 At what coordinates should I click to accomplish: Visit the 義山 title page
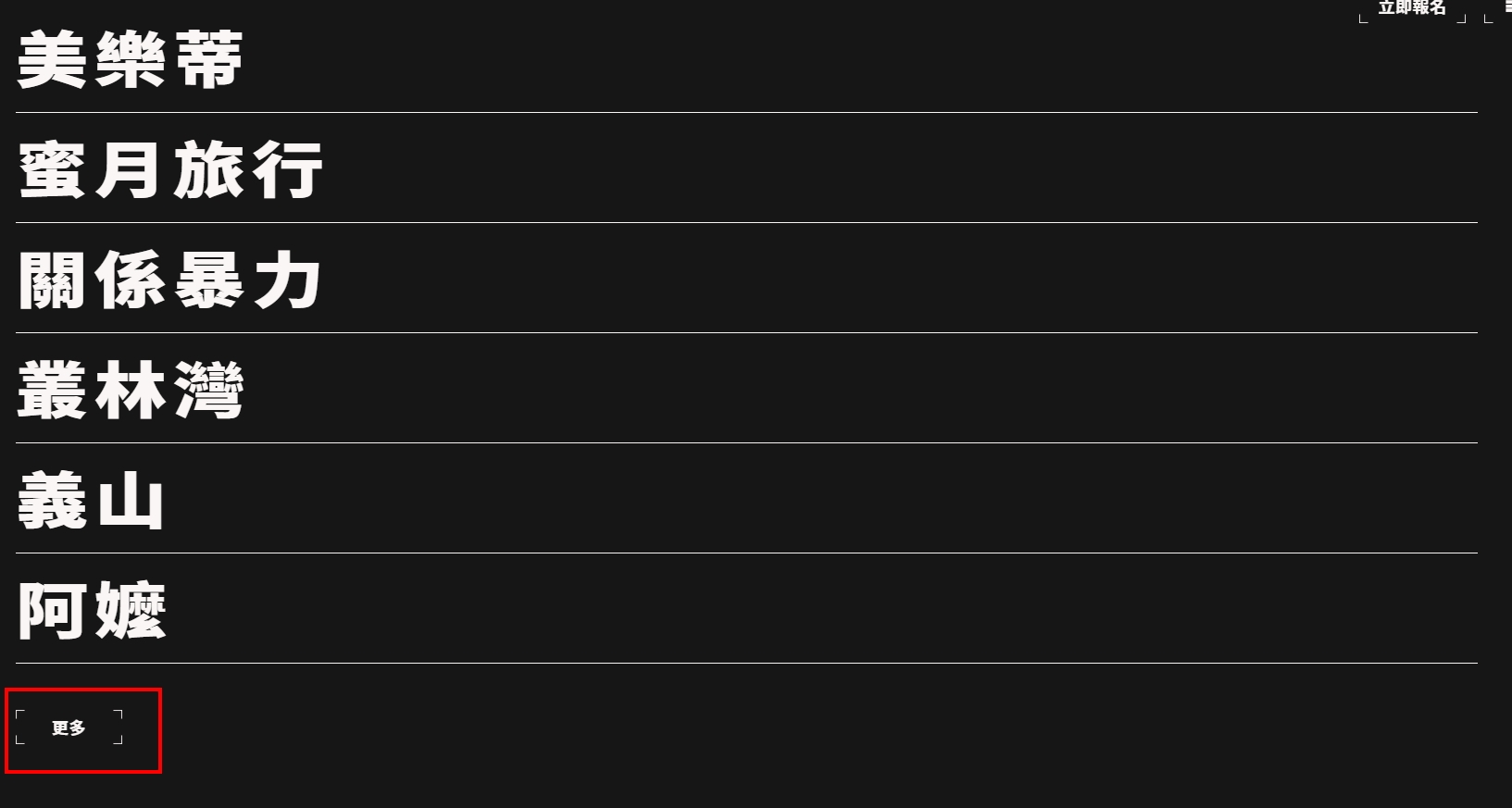click(x=91, y=500)
